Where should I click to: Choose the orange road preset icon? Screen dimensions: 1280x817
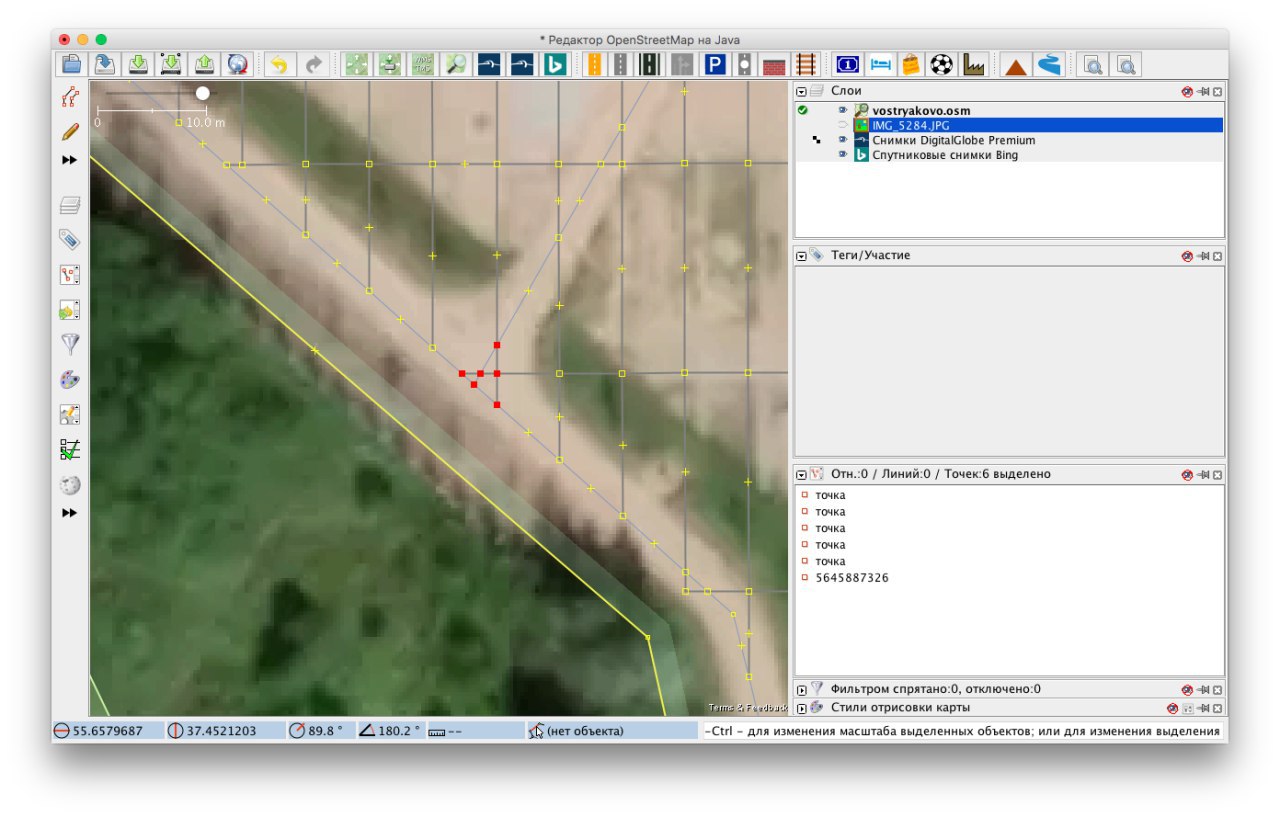point(595,65)
